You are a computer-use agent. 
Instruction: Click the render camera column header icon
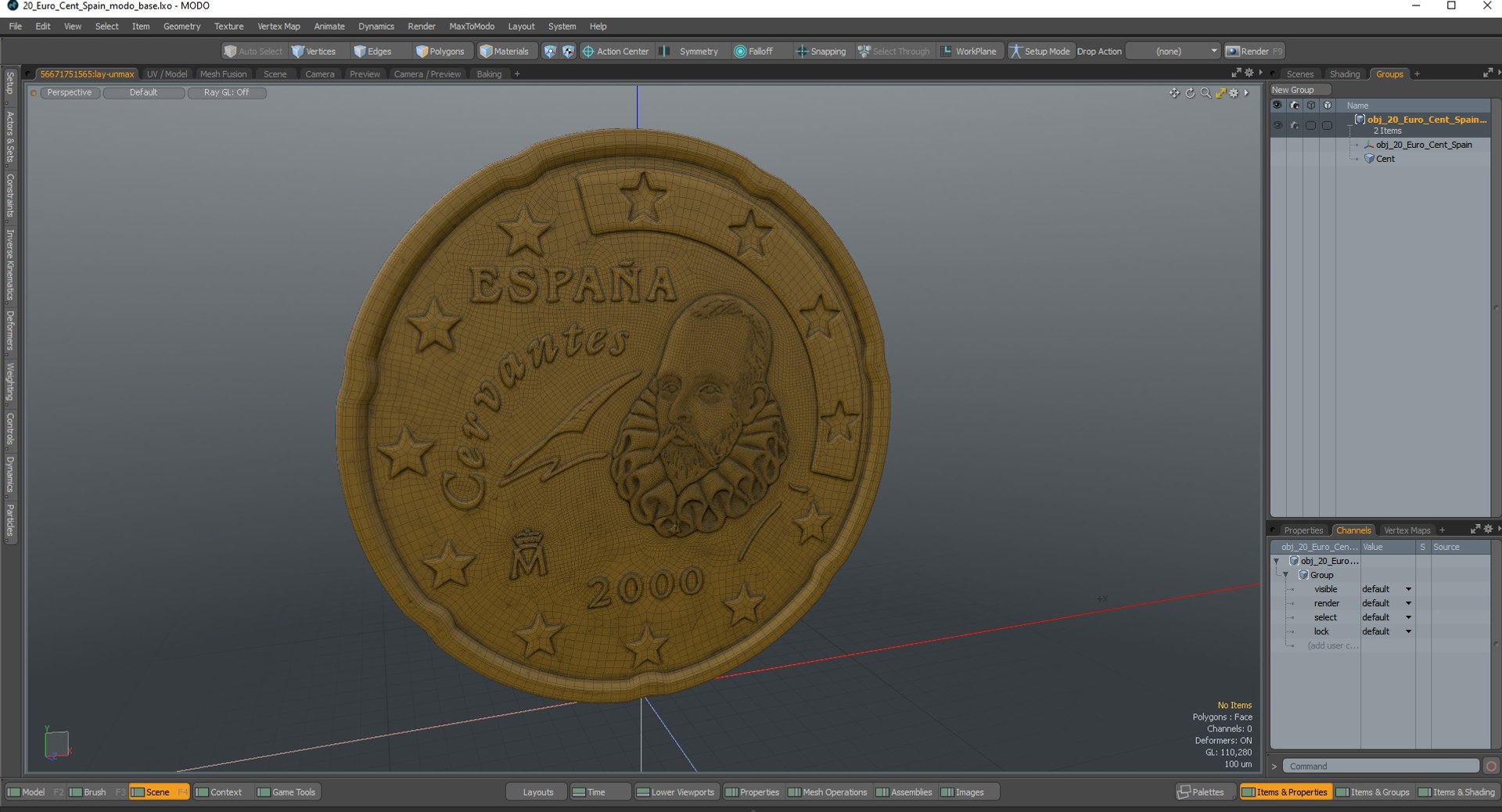pos(1295,105)
